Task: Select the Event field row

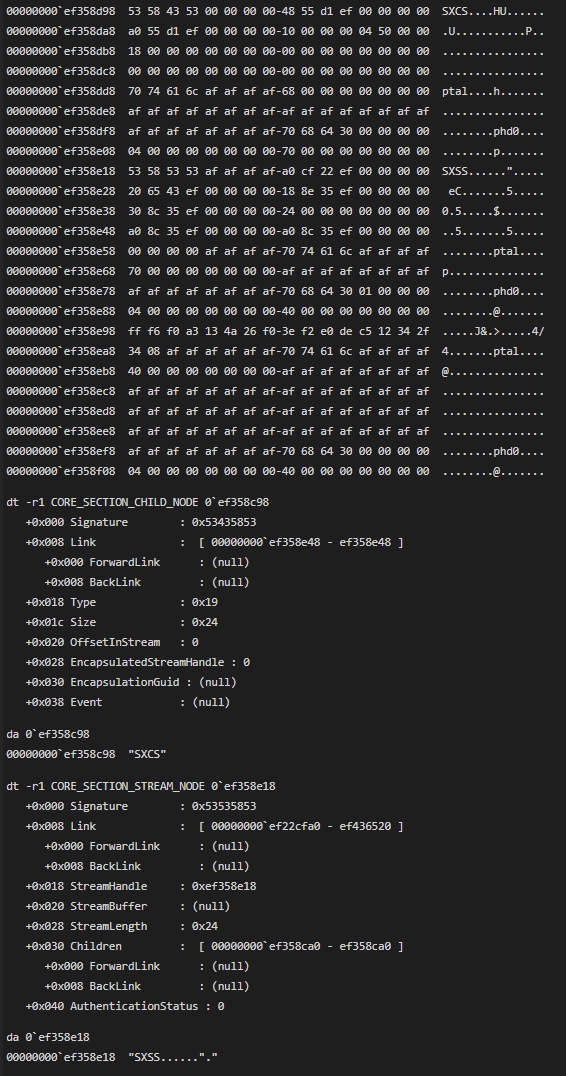Action: coord(128,702)
